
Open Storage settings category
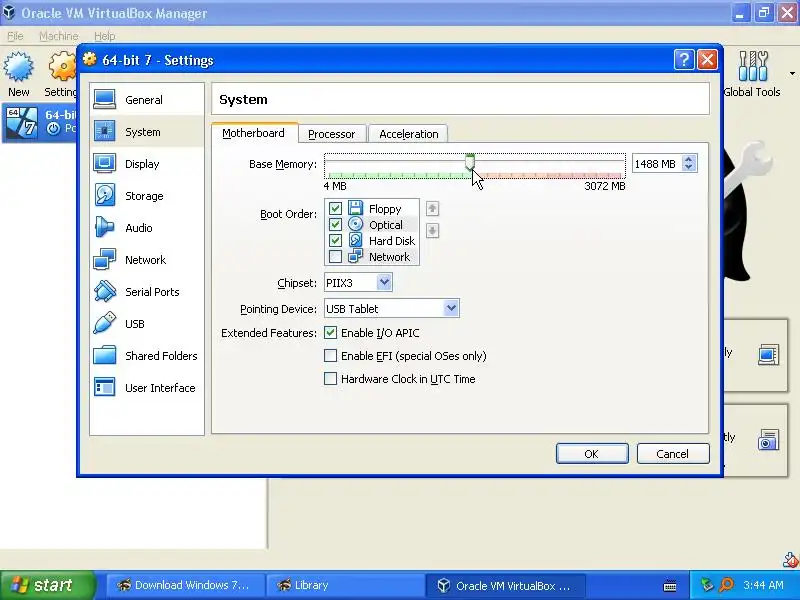[147, 196]
